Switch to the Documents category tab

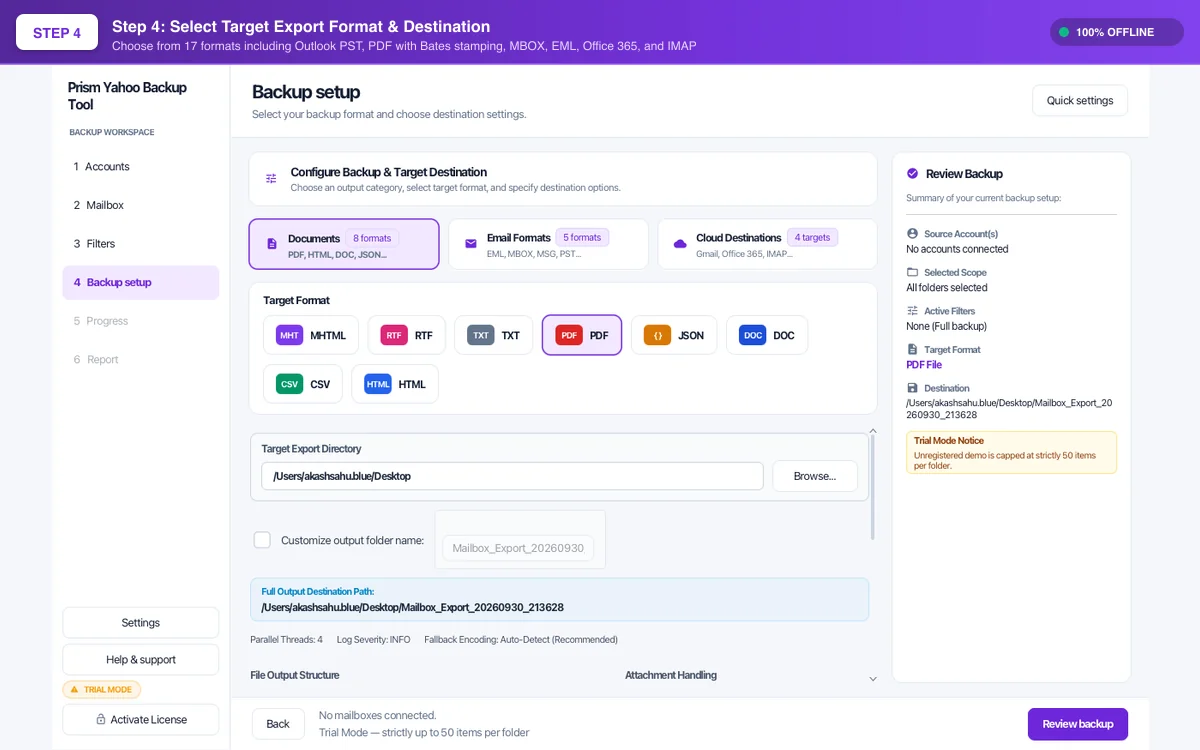click(x=344, y=244)
